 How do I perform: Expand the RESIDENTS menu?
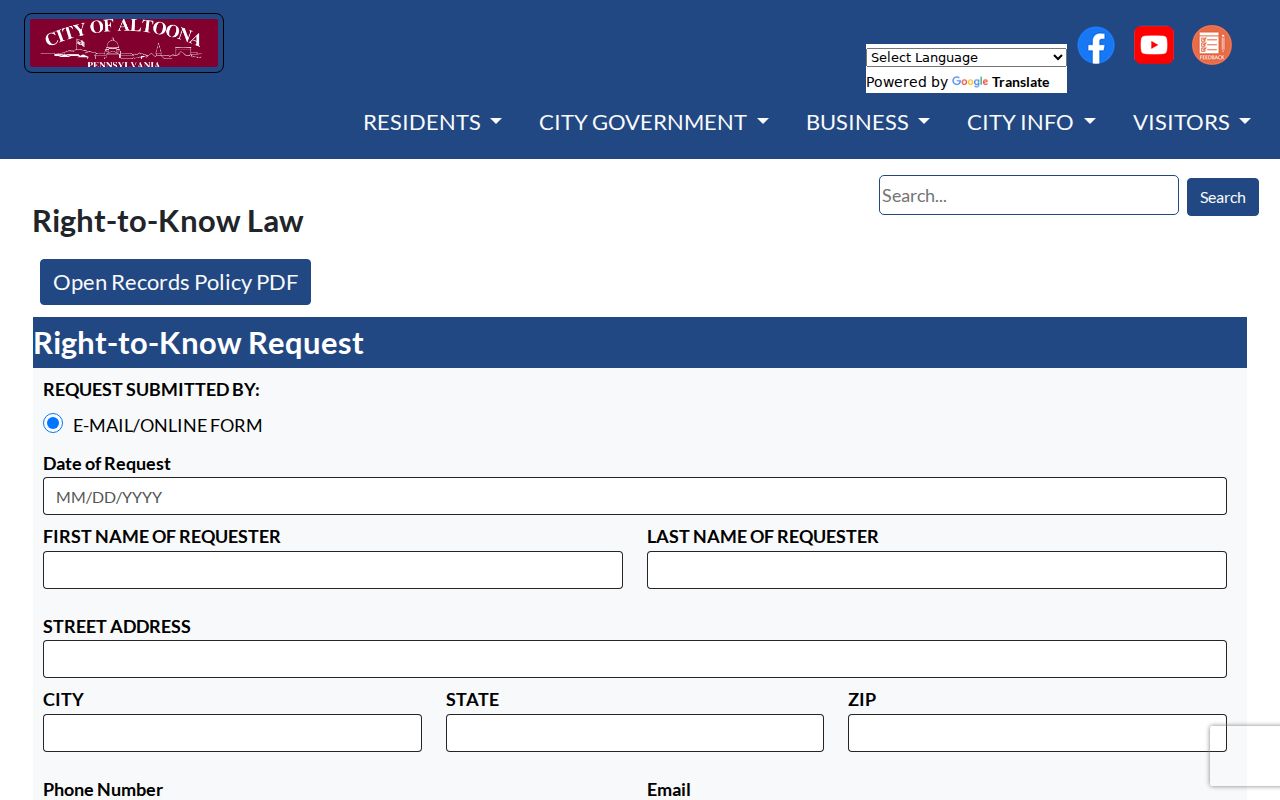(432, 122)
